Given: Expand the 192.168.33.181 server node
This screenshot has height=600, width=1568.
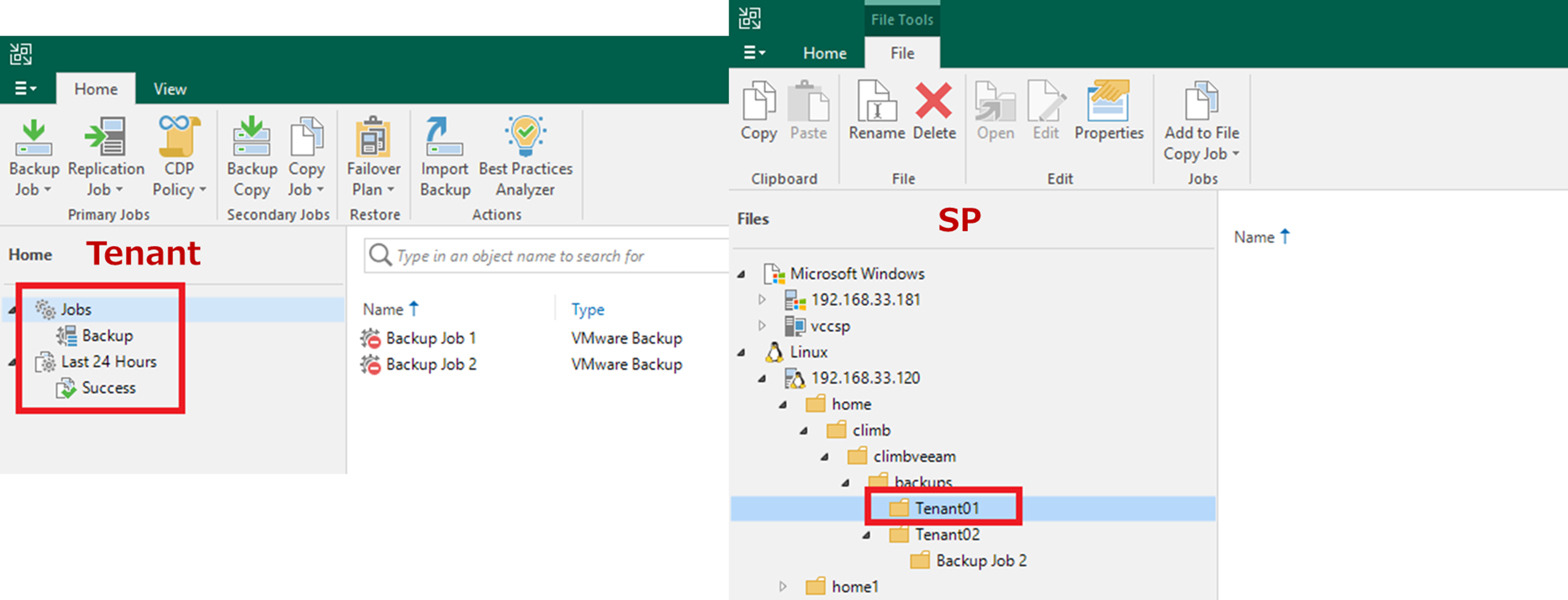Looking at the screenshot, I should (762, 299).
